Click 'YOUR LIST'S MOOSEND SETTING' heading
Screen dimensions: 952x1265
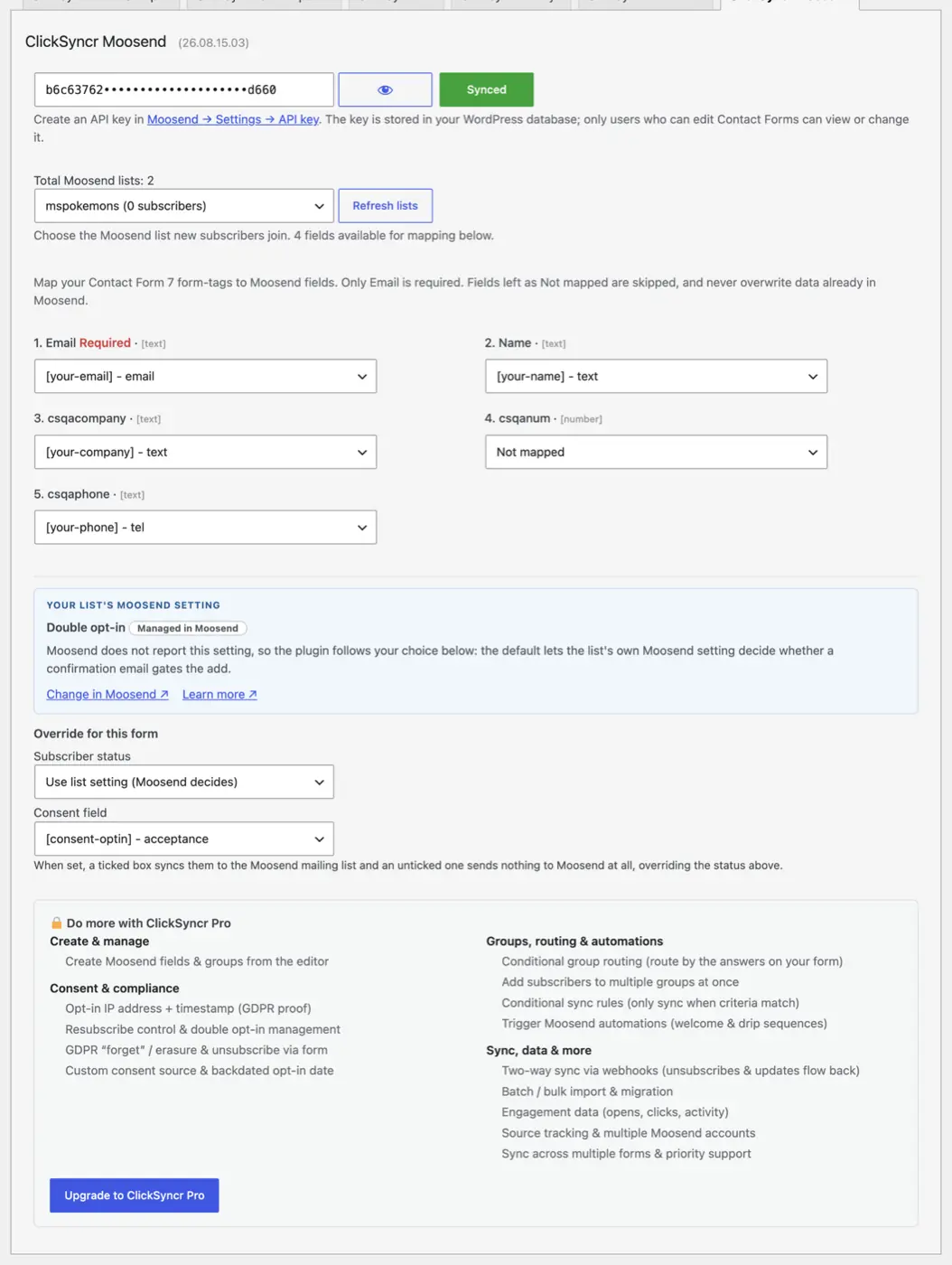(134, 605)
